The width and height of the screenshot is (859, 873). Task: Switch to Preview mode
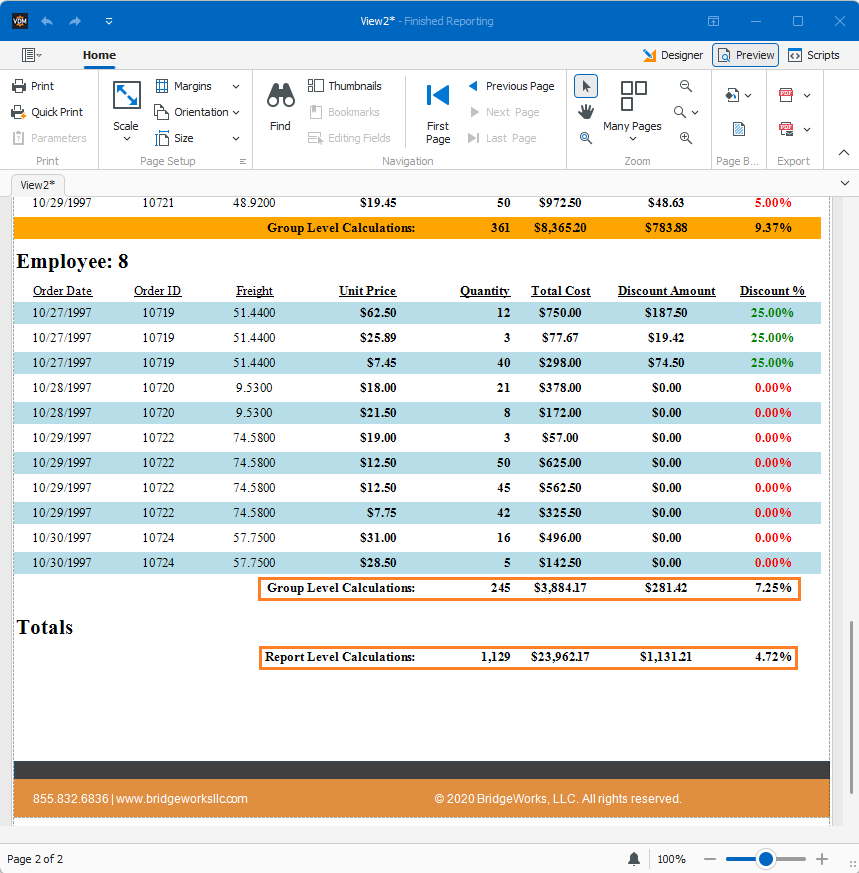coord(745,55)
